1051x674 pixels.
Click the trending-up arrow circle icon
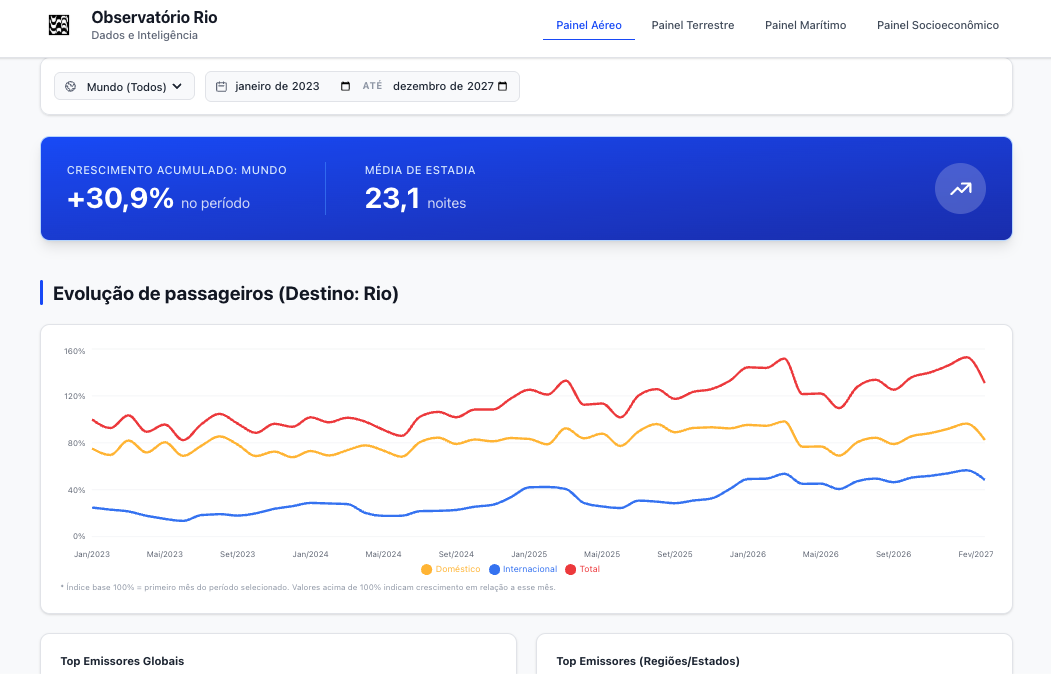pyautogui.click(x=960, y=189)
